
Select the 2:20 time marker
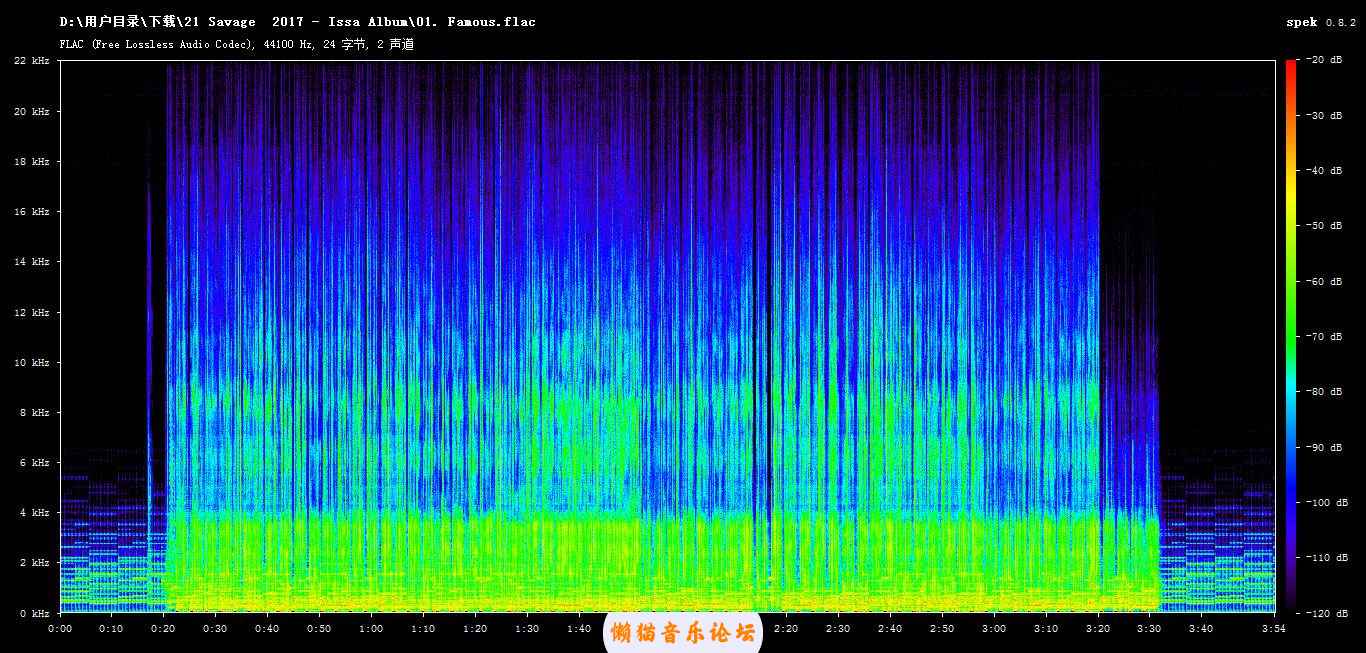pos(786,628)
